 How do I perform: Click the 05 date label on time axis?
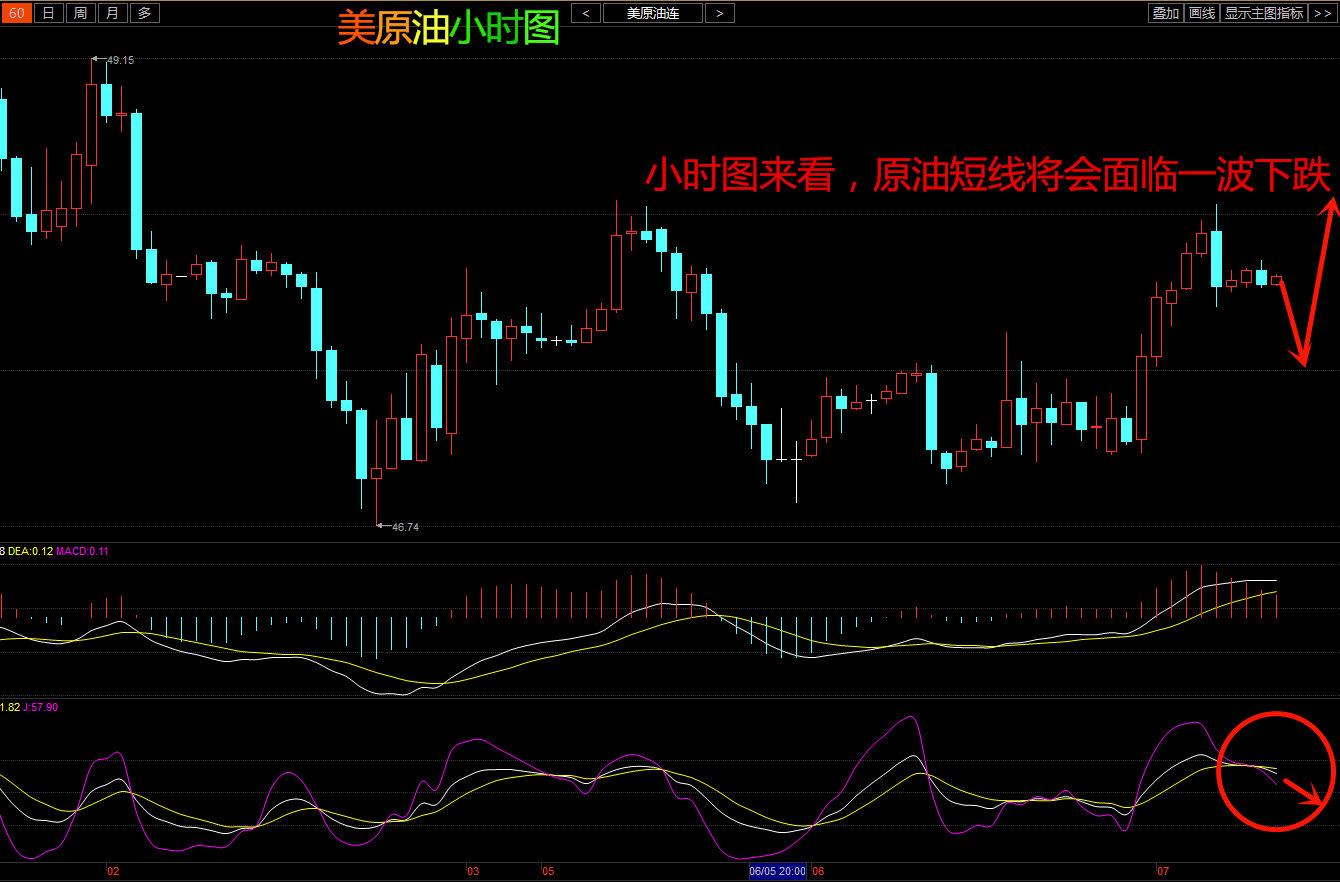coord(548,871)
